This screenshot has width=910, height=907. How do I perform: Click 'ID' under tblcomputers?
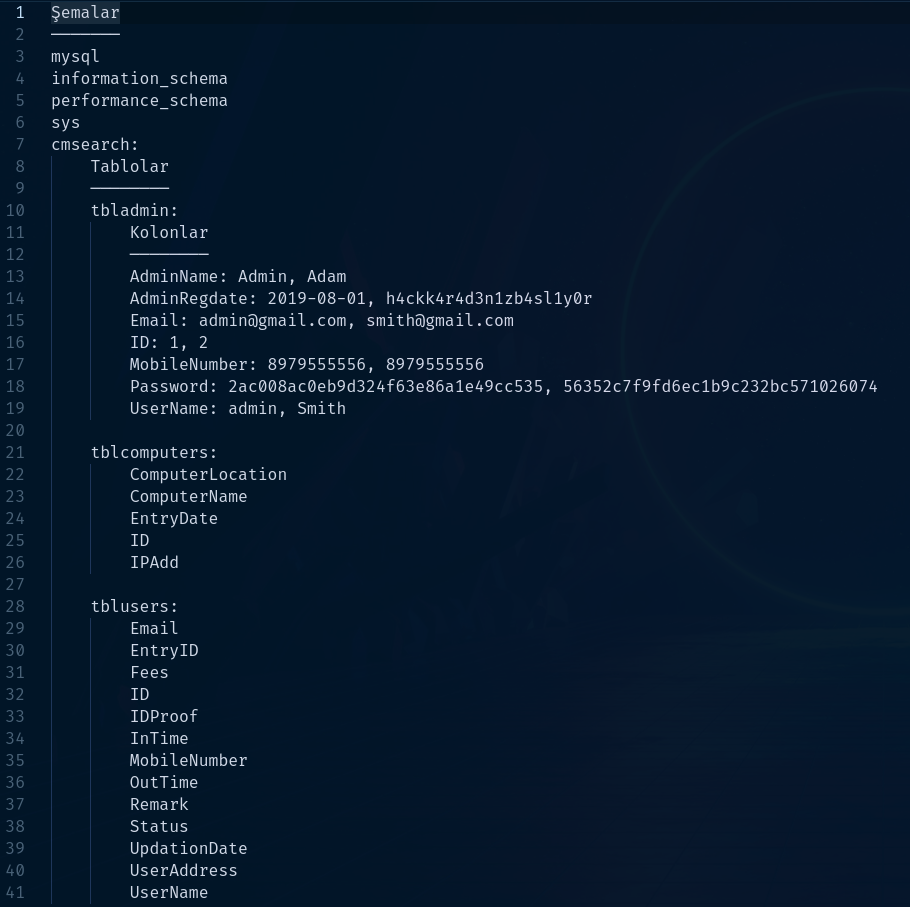click(140, 541)
